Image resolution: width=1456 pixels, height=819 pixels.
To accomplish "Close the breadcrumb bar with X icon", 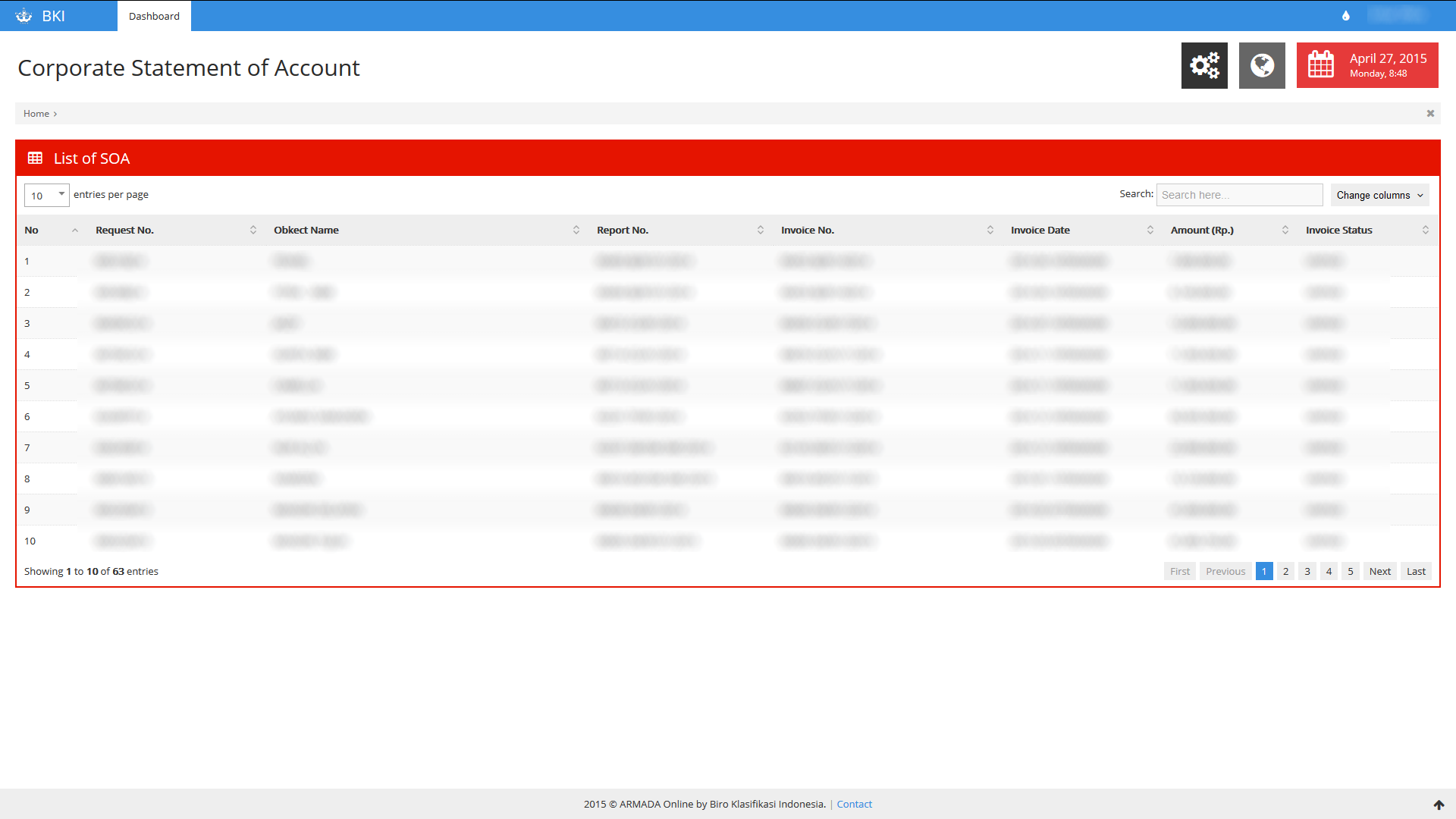I will click(x=1430, y=114).
